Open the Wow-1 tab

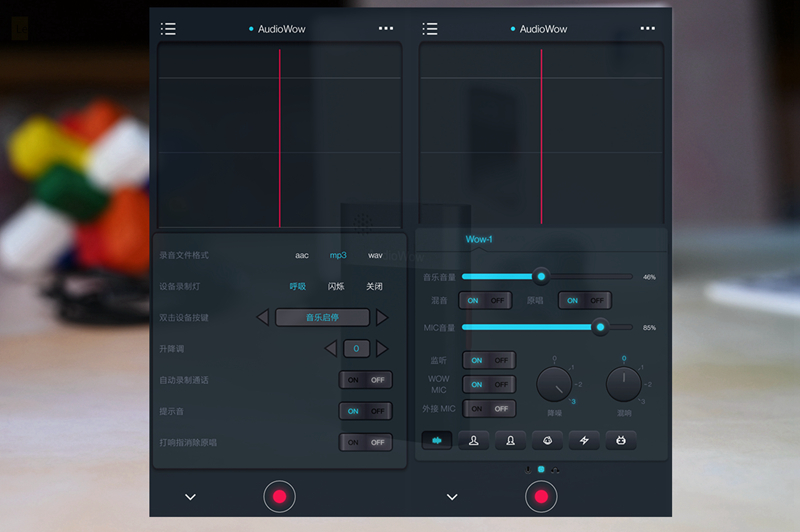[x=479, y=239]
